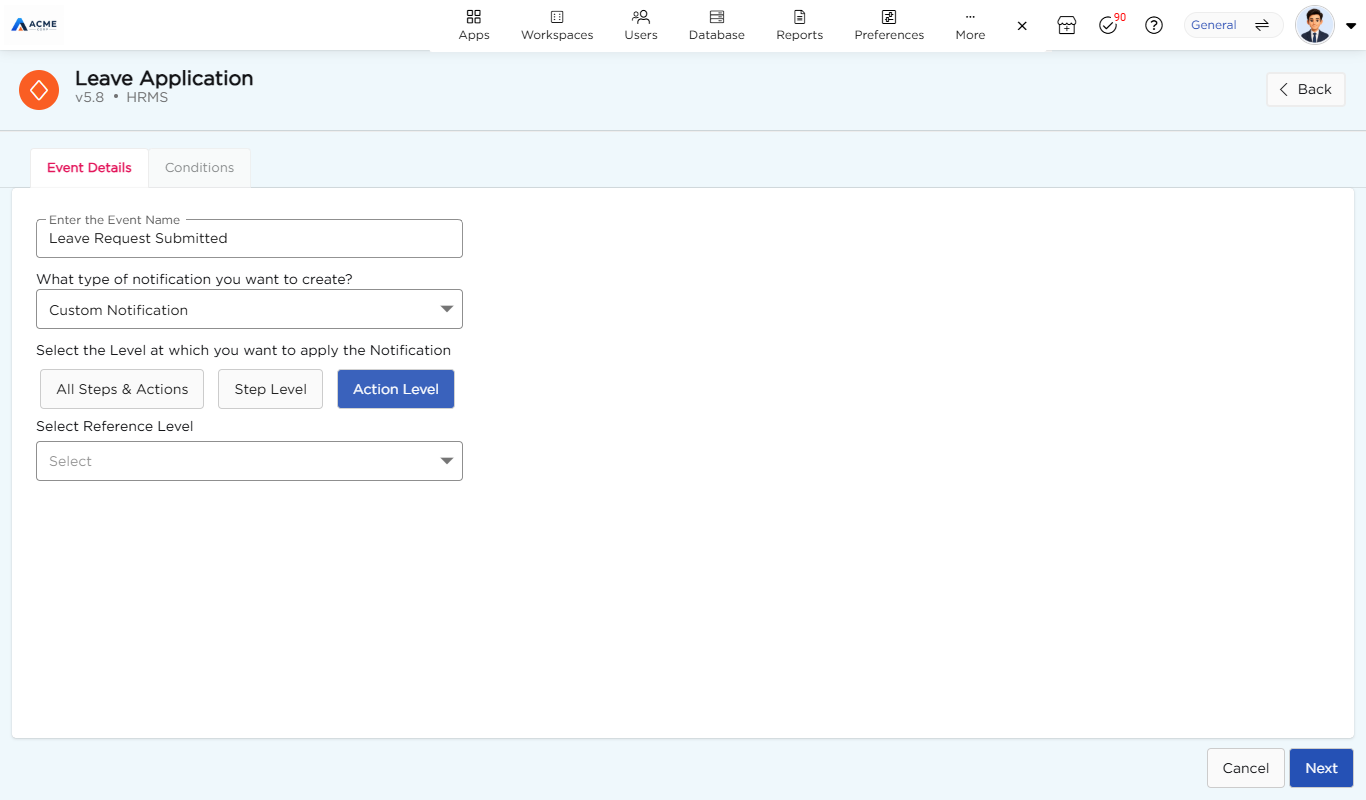Viewport: 1366px width, 800px height.
Task: Expand the Select Reference Level dropdown
Action: click(249, 461)
